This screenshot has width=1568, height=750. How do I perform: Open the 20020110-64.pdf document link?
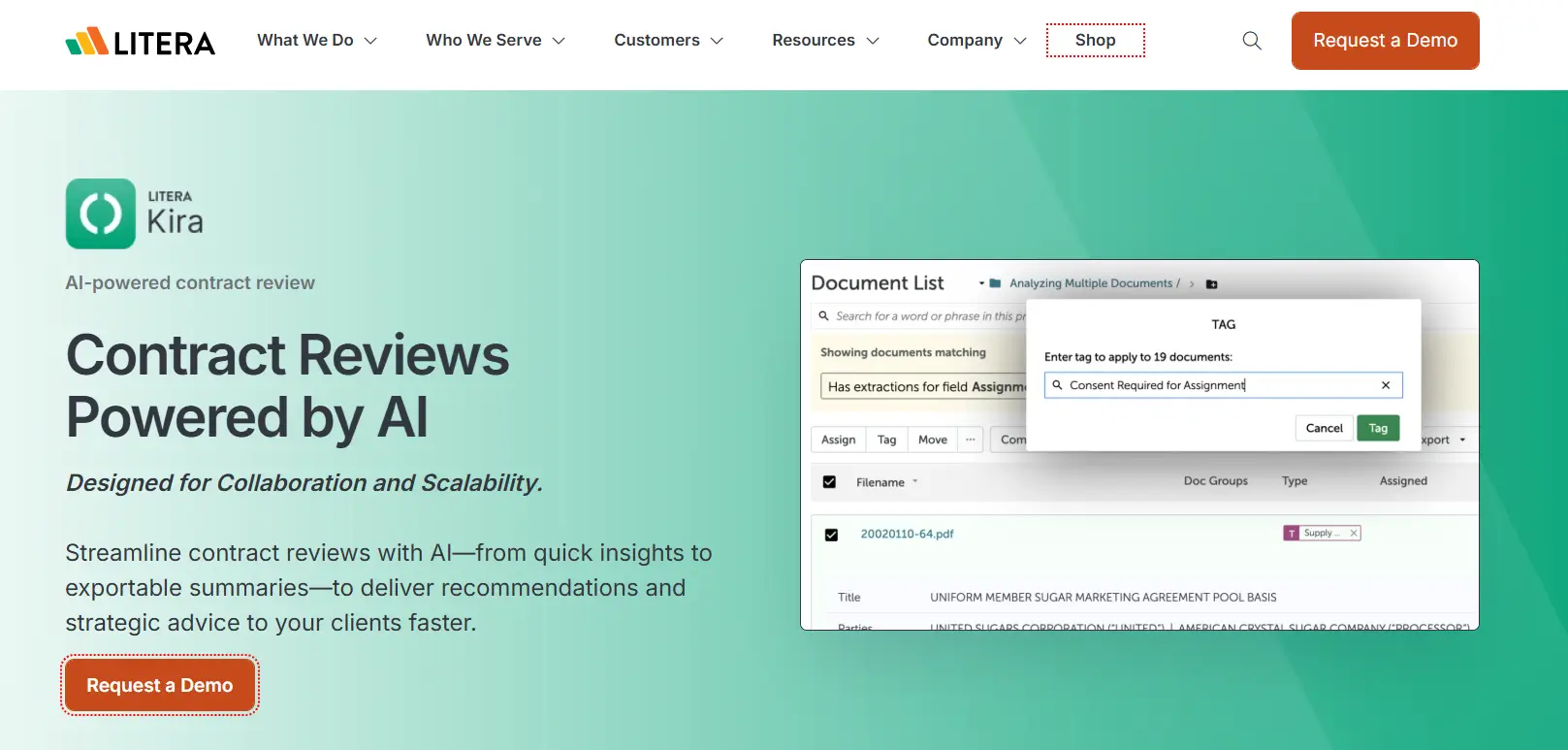907,534
